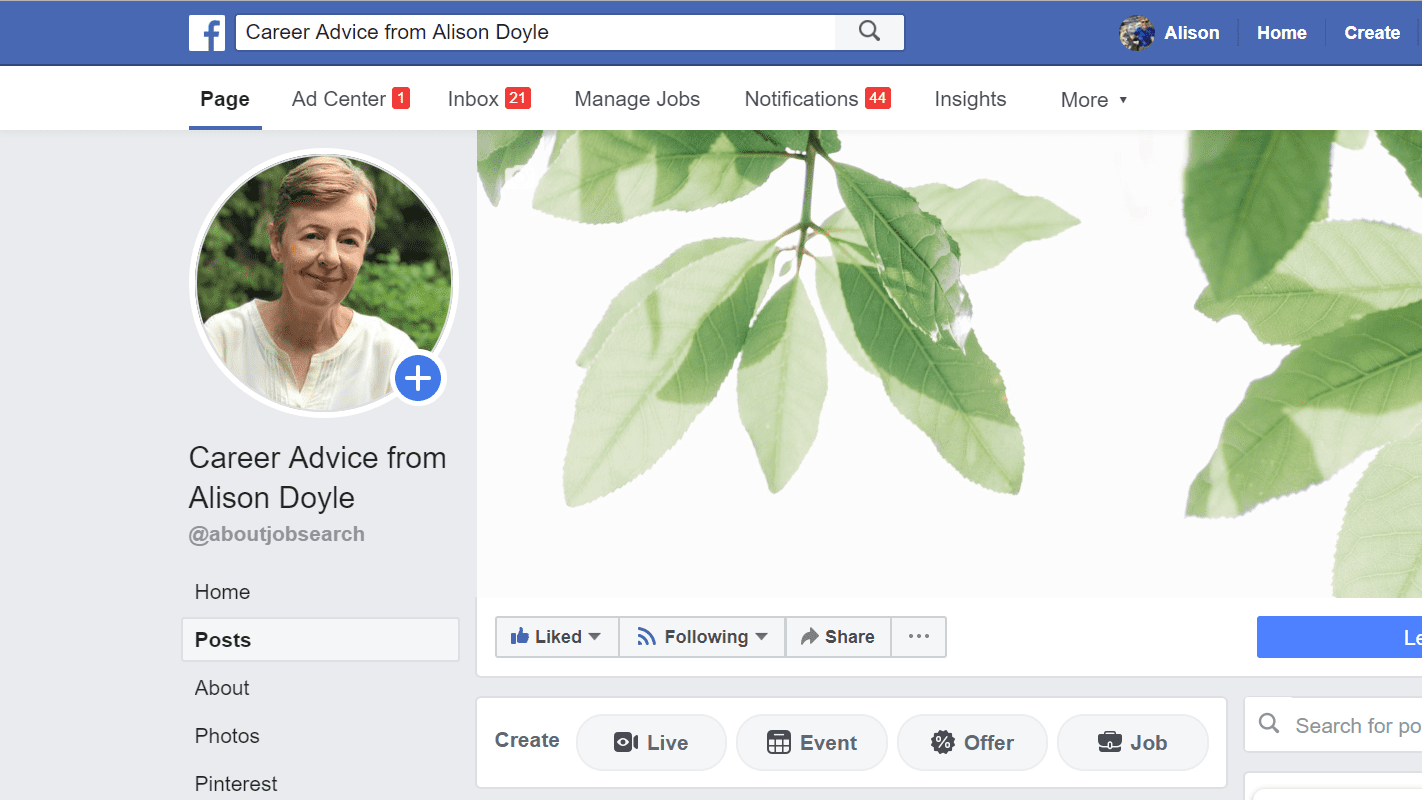The image size is (1422, 800).
Task: Click the page profile photo
Action: tap(324, 283)
